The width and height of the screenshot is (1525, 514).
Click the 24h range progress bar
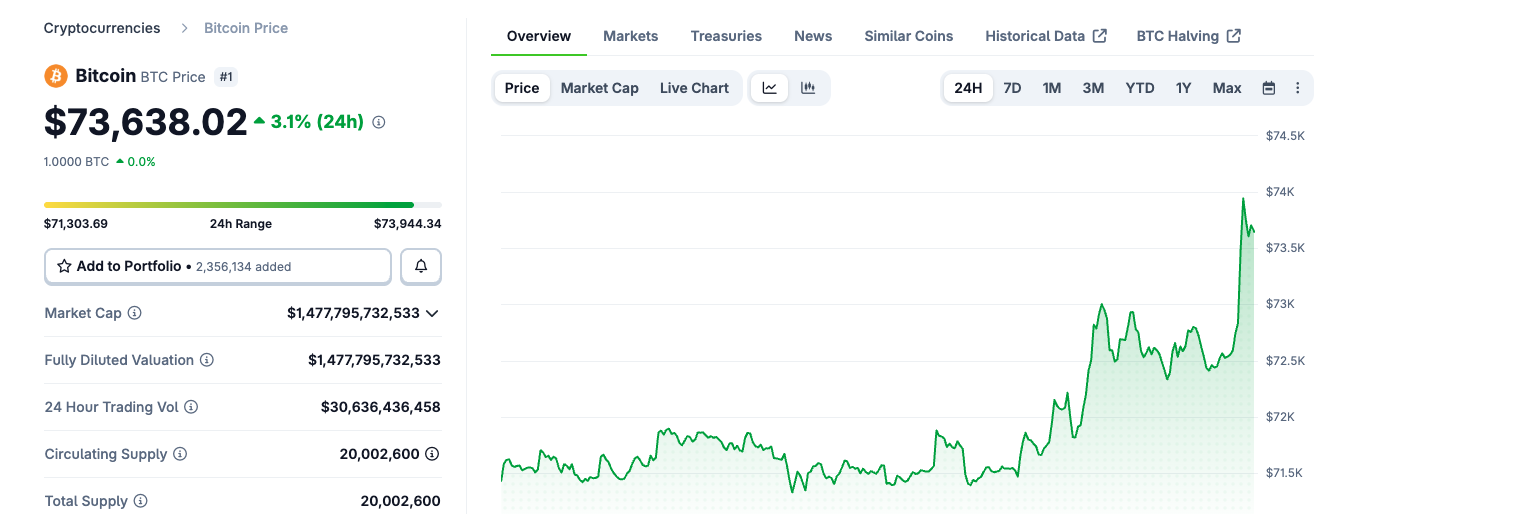pos(243,205)
